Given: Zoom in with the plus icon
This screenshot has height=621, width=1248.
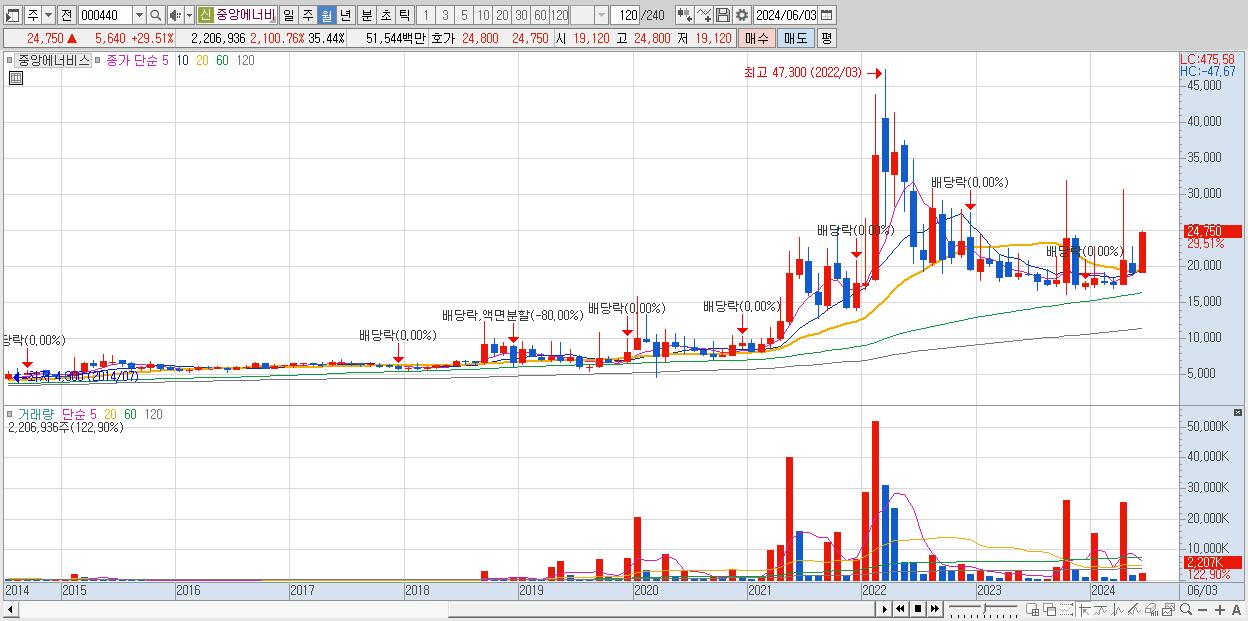Looking at the screenshot, I should tap(1219, 610).
